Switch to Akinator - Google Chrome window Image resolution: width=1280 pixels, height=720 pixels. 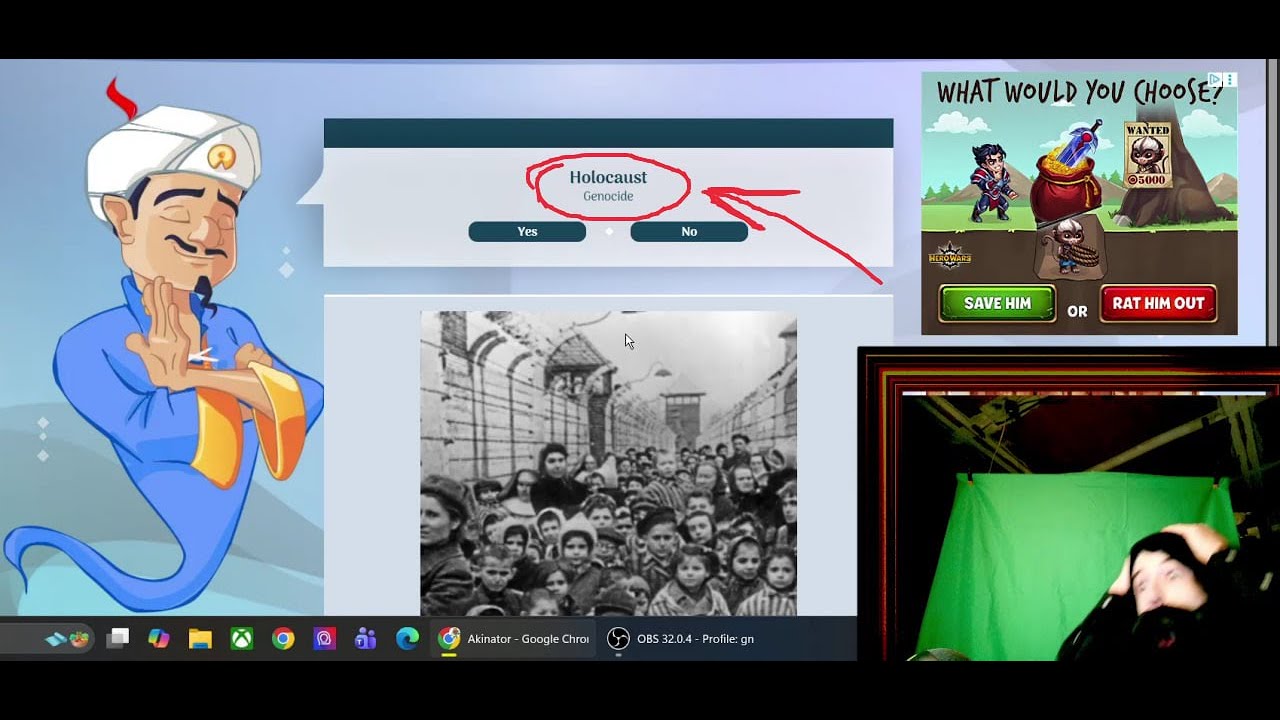pyautogui.click(x=514, y=638)
